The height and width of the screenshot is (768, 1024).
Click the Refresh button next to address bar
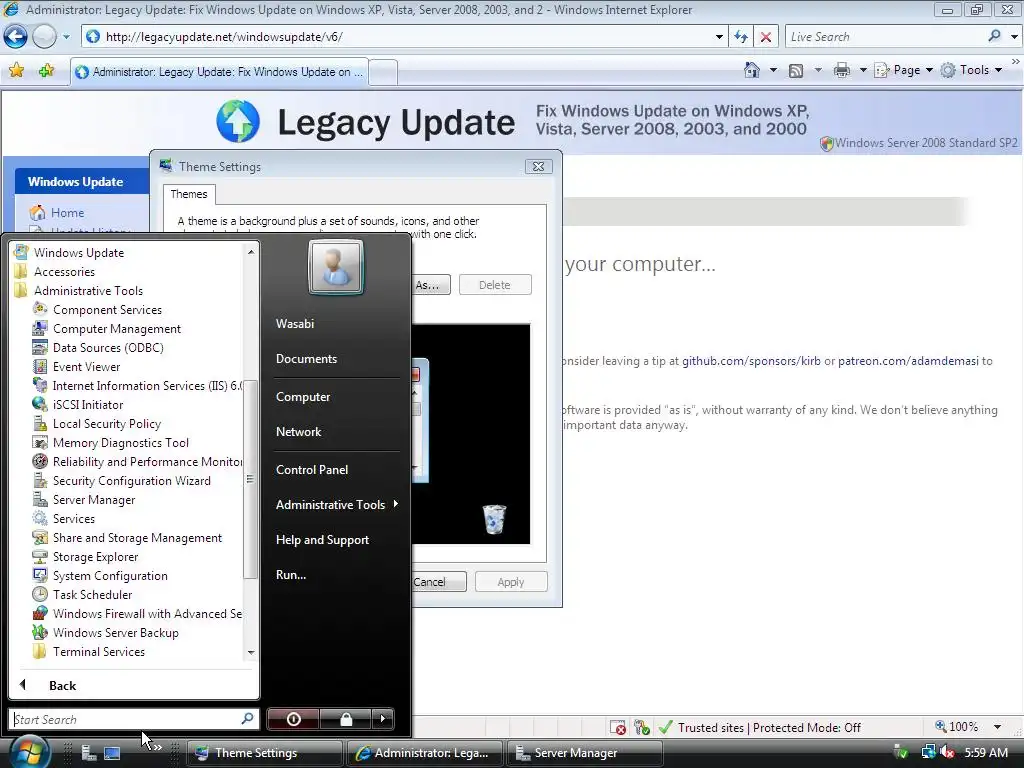741,37
